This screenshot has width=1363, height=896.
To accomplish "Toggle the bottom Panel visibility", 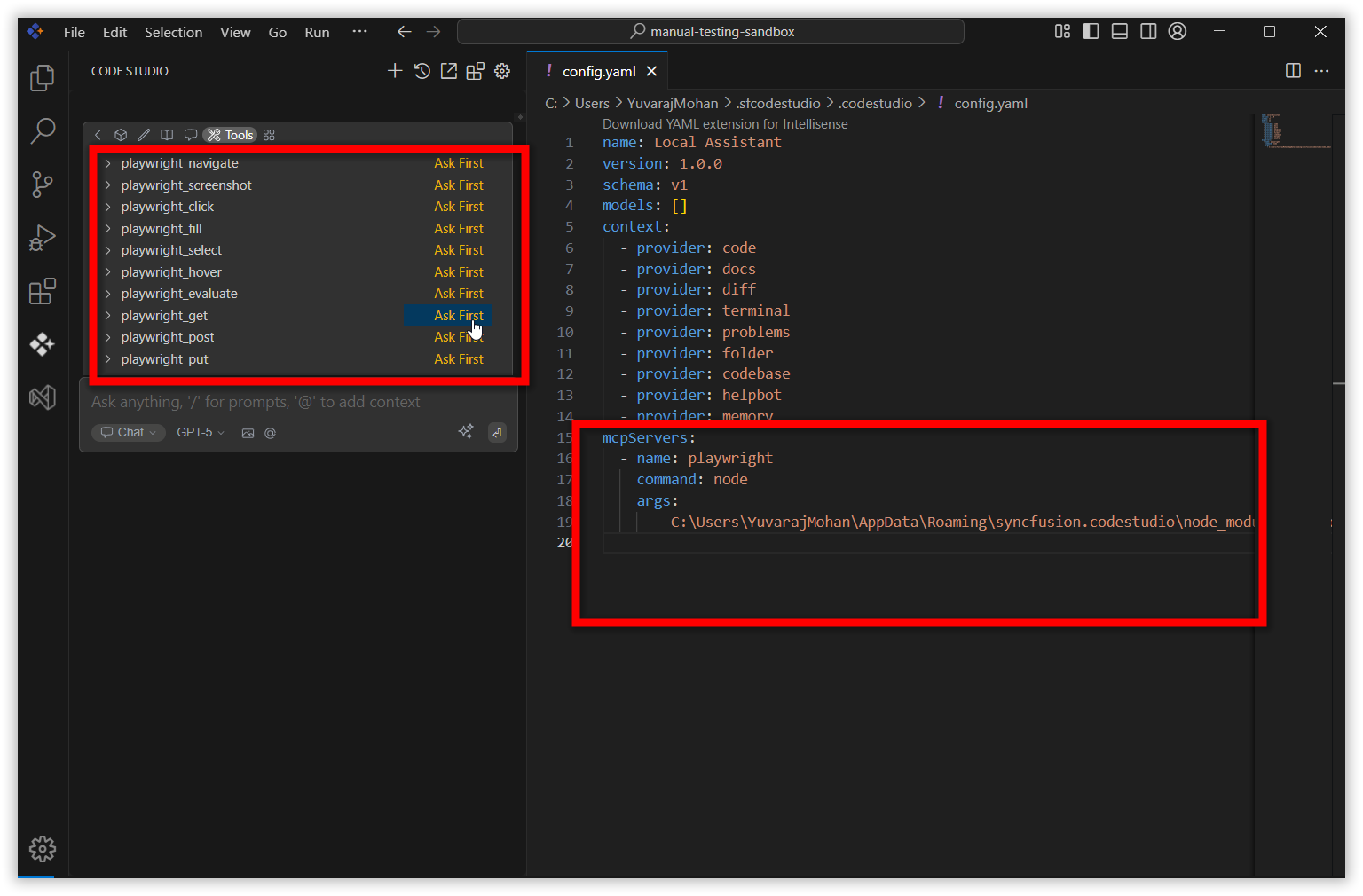I will pyautogui.click(x=1120, y=32).
